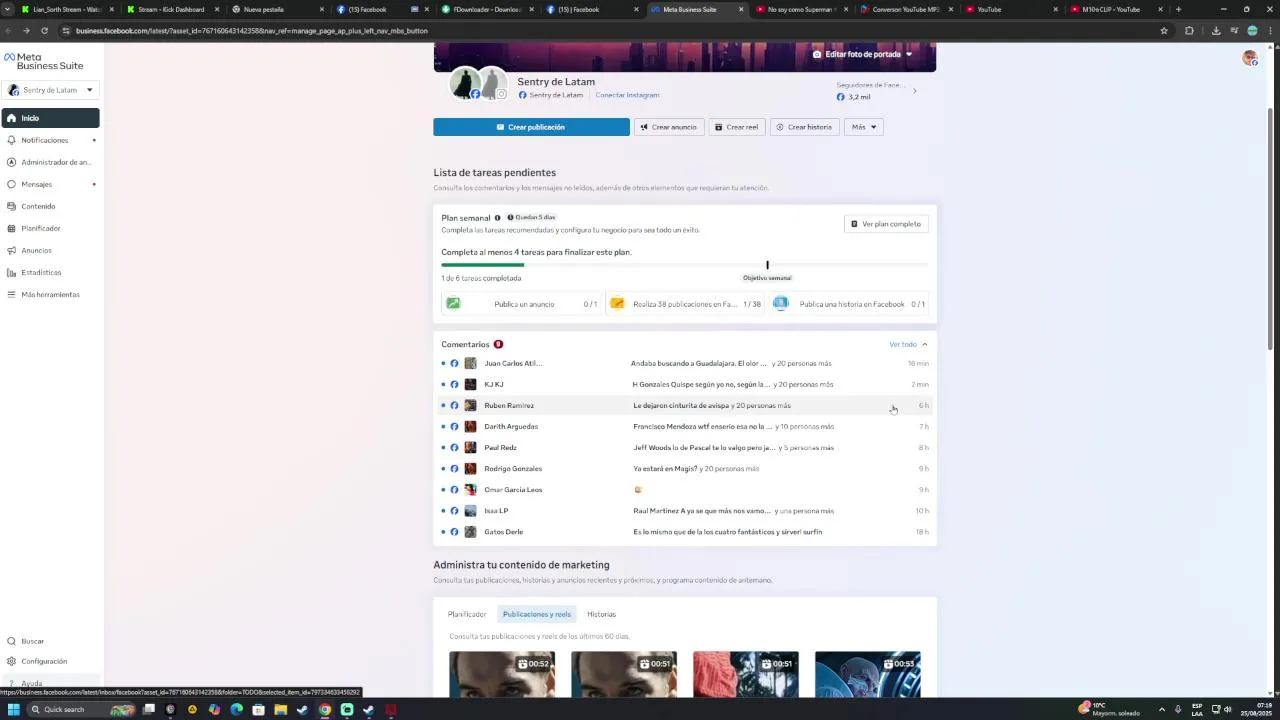
Task: Click the Quick search taskbar box
Action: (x=82, y=709)
